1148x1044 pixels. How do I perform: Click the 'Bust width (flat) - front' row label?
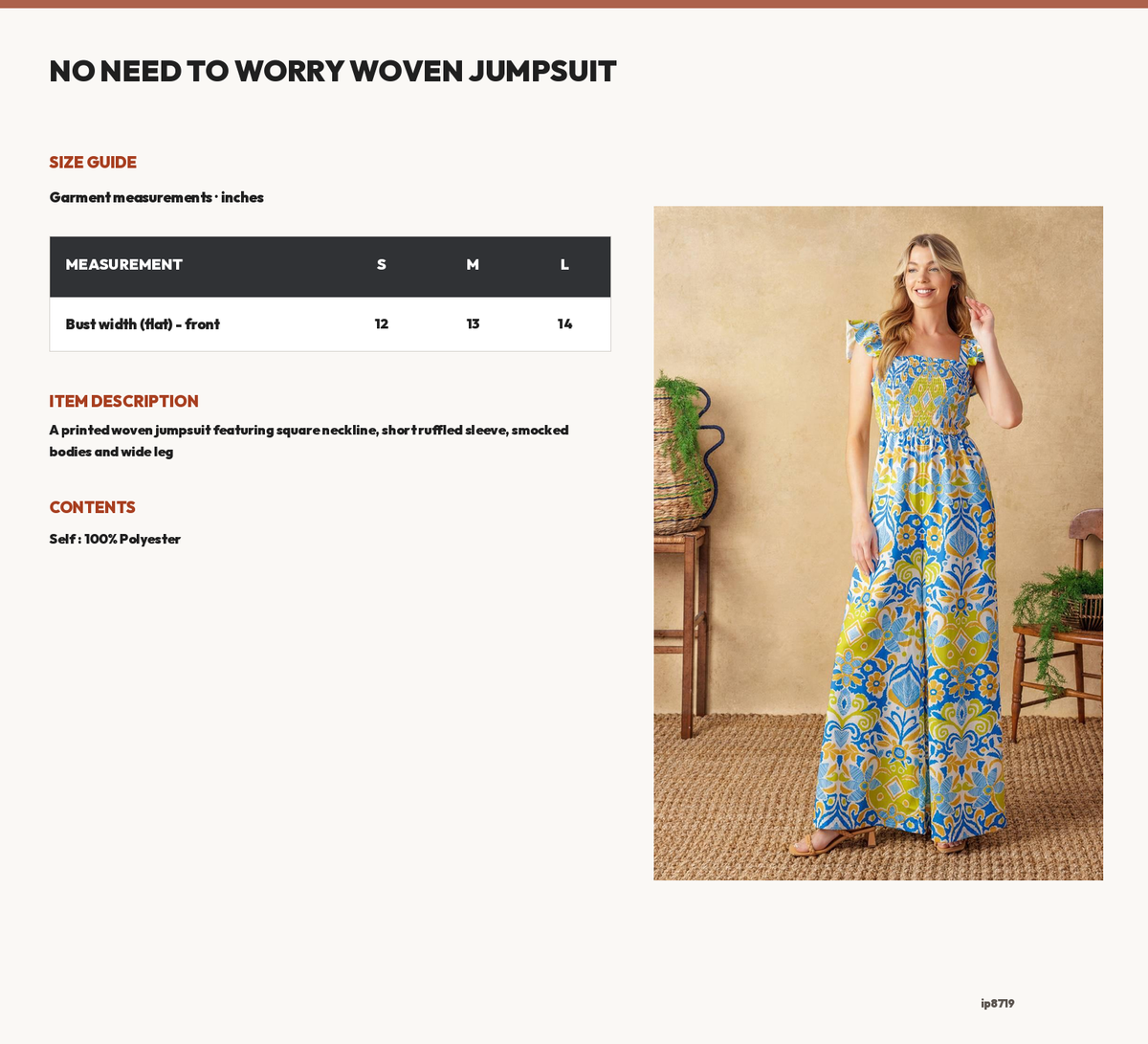click(x=143, y=324)
